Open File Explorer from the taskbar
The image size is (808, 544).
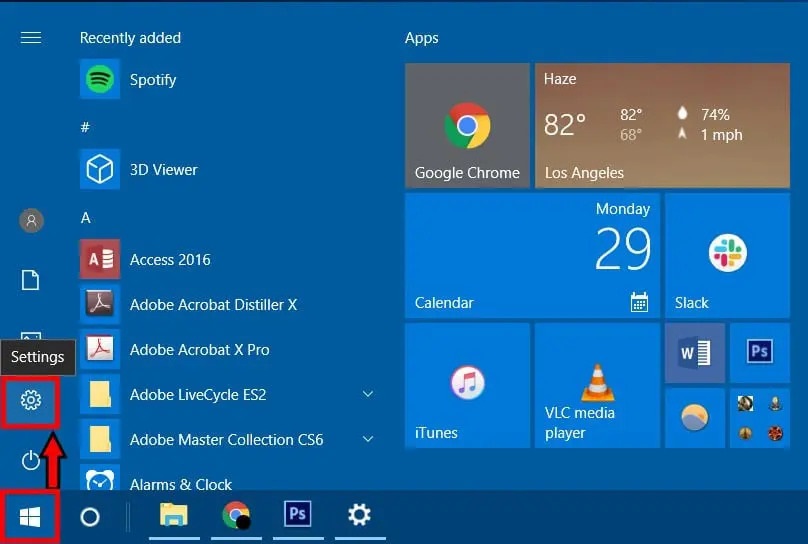(x=174, y=516)
